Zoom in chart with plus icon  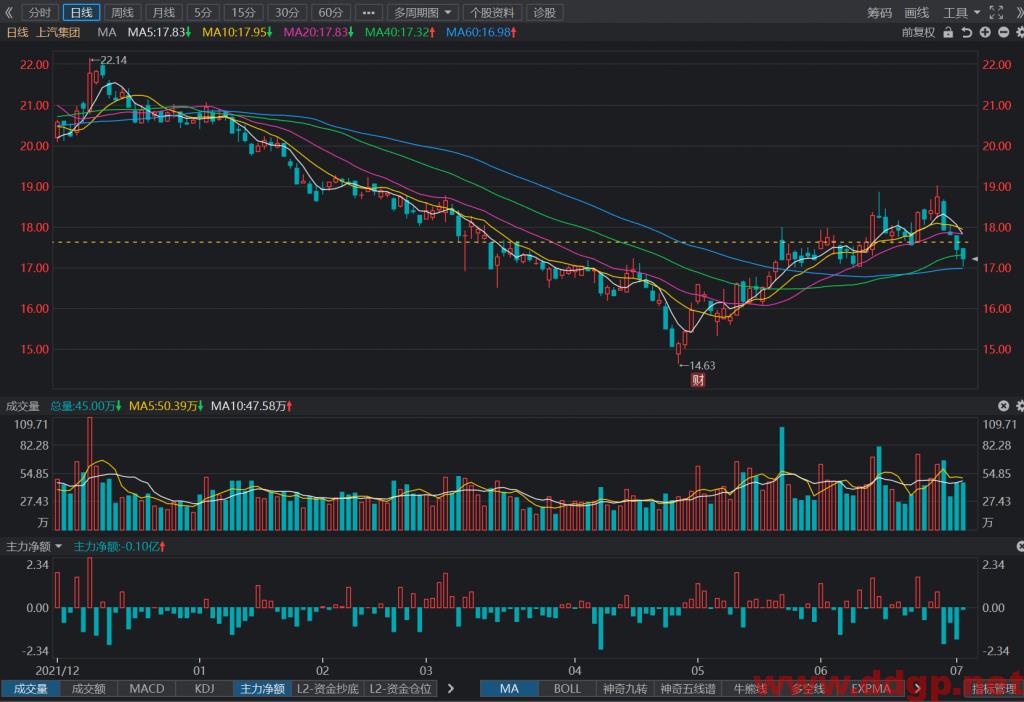[x=985, y=32]
